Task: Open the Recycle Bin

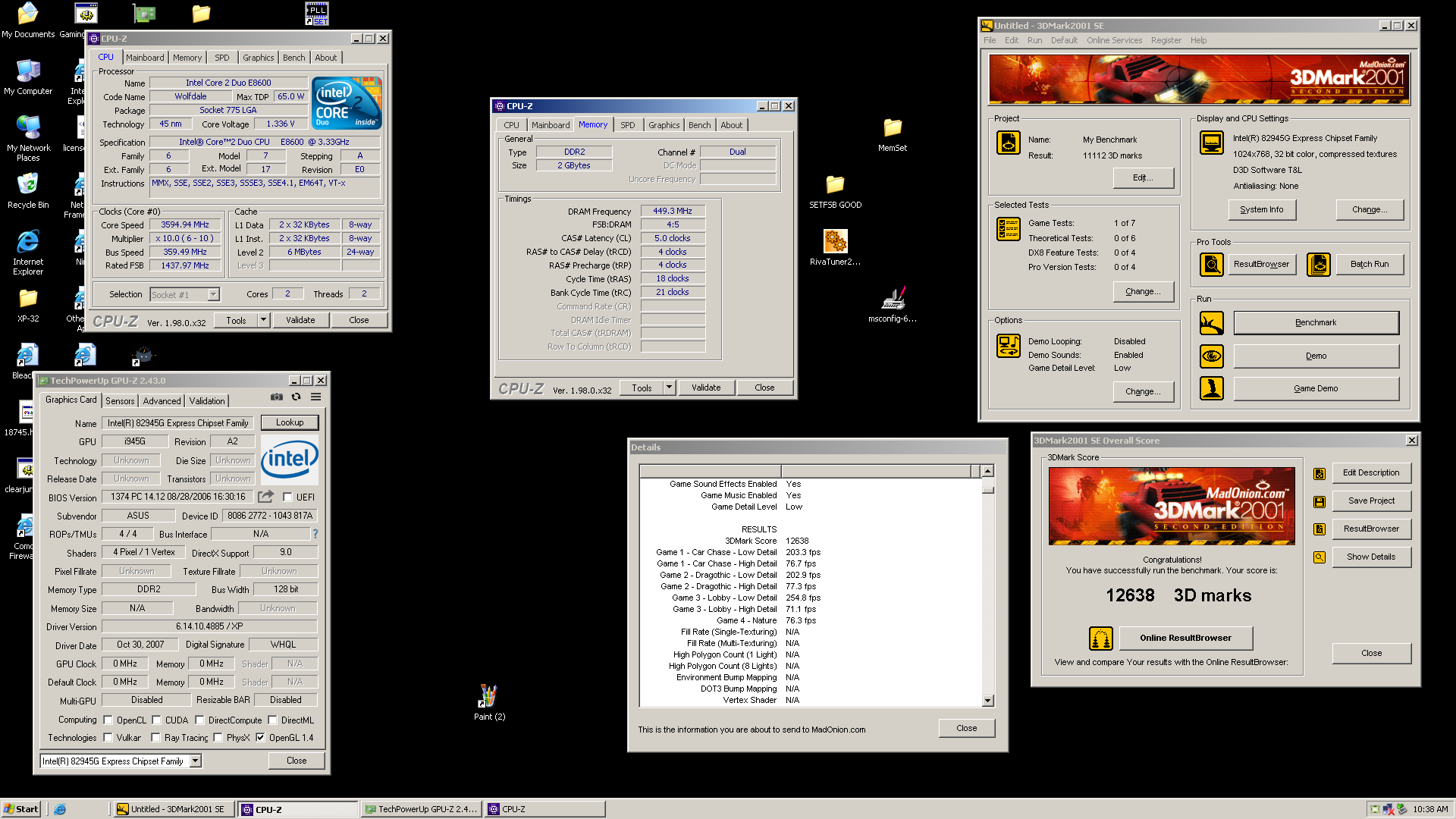Action: (28, 190)
